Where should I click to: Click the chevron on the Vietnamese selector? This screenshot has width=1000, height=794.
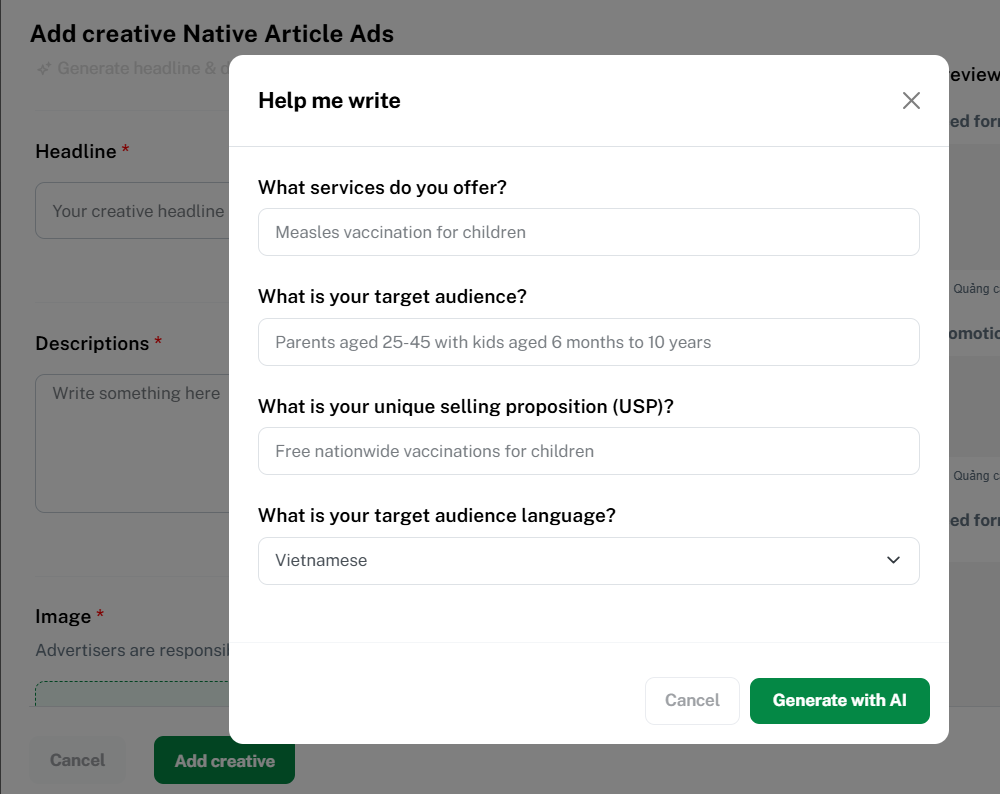pos(893,561)
